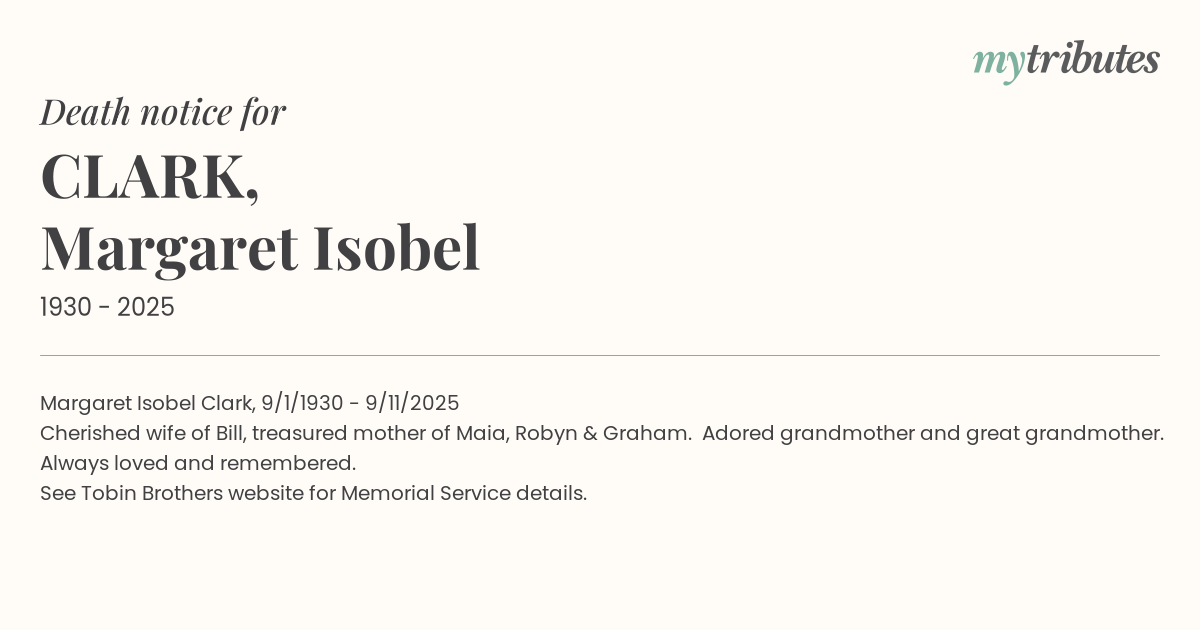Click the green "my" in the logo
The image size is (1200, 630).
998,62
